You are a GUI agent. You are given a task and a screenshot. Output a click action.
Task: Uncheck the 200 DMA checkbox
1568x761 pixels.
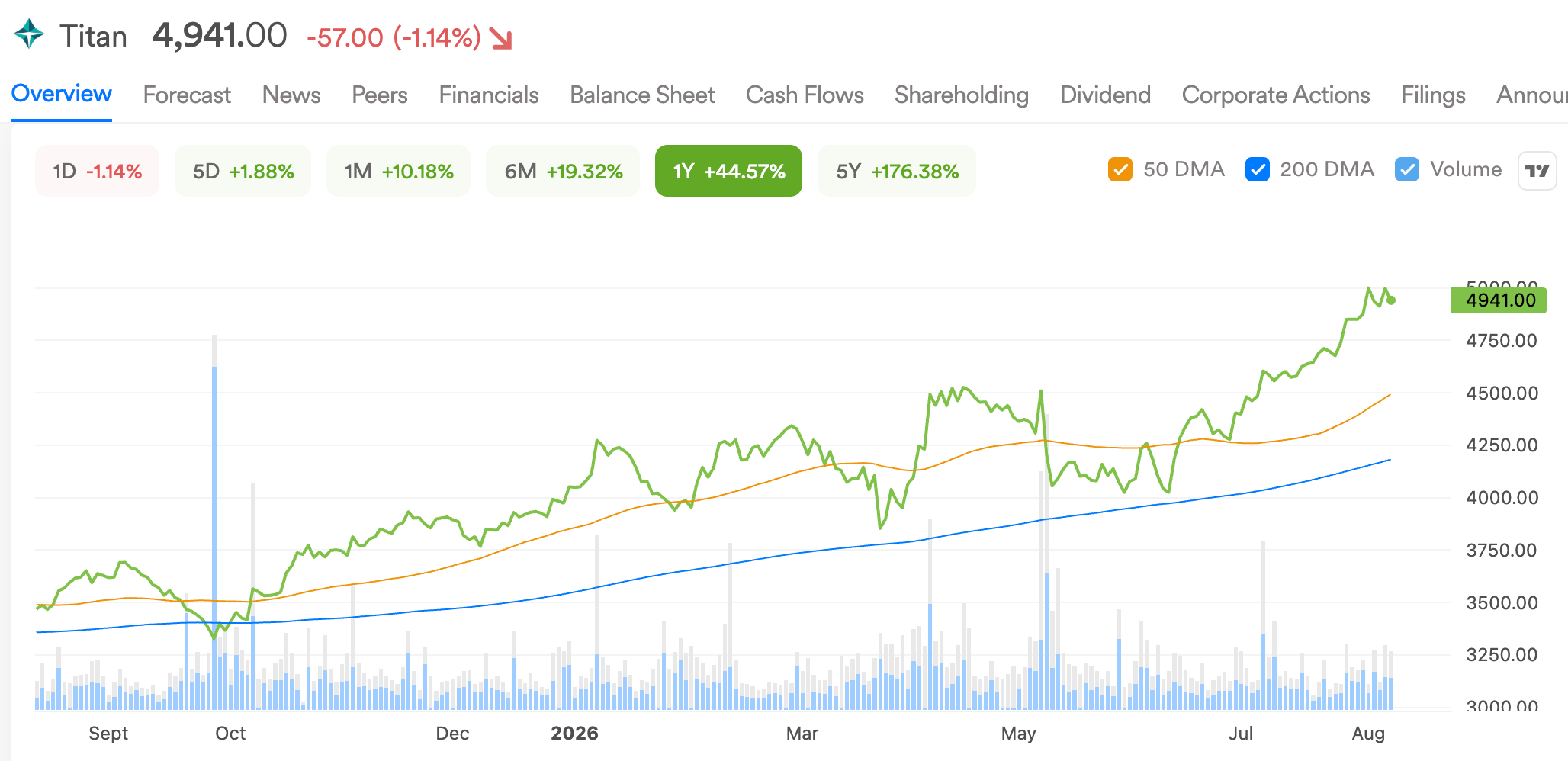[x=1257, y=169]
